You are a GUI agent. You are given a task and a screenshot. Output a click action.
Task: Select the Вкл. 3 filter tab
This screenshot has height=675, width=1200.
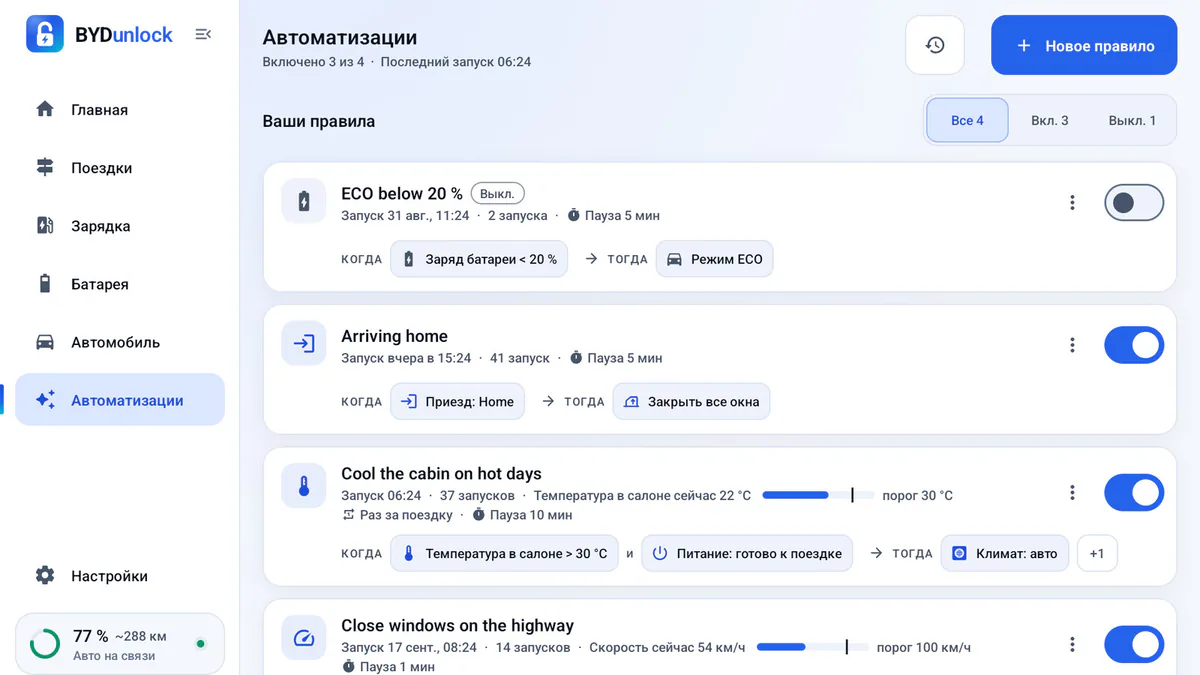tap(1050, 120)
